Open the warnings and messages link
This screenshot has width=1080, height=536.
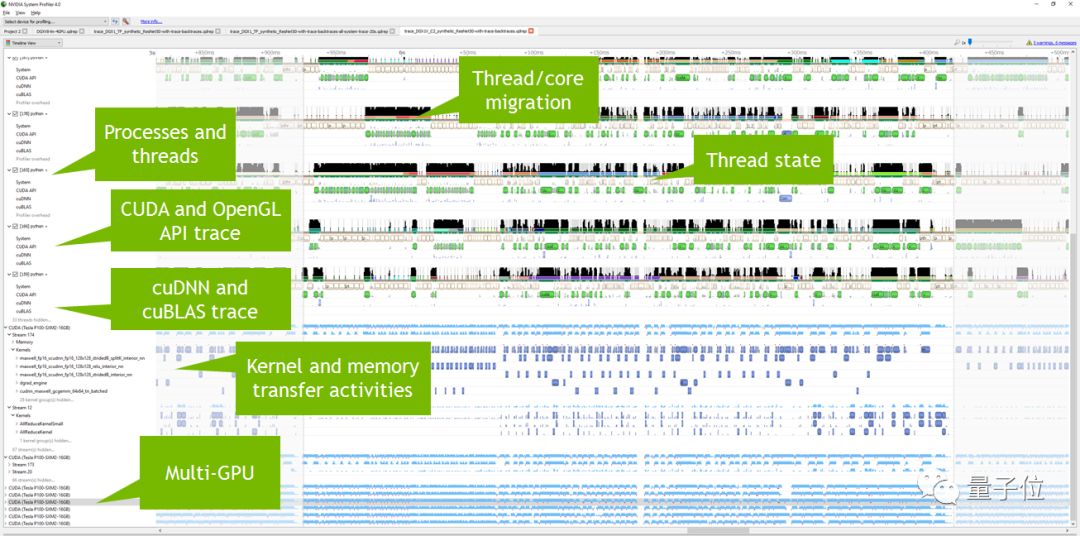[x=1055, y=43]
